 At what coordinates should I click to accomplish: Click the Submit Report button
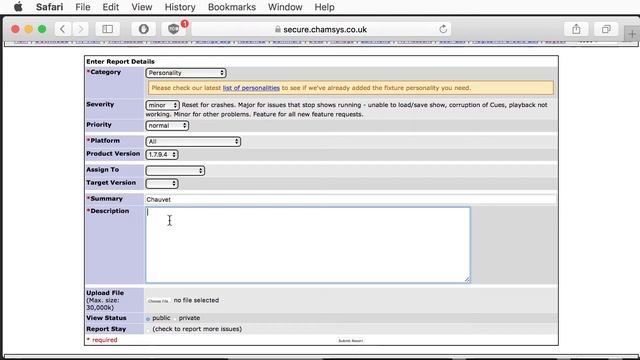click(351, 340)
